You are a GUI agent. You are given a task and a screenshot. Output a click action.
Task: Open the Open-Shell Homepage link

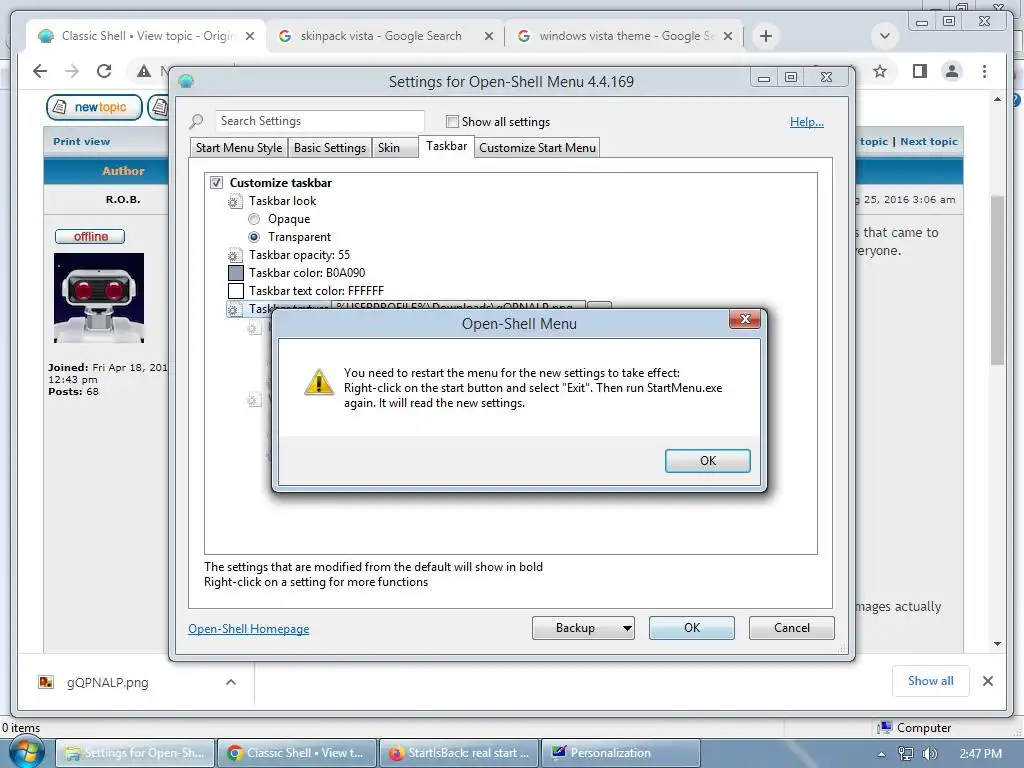pyautogui.click(x=249, y=628)
